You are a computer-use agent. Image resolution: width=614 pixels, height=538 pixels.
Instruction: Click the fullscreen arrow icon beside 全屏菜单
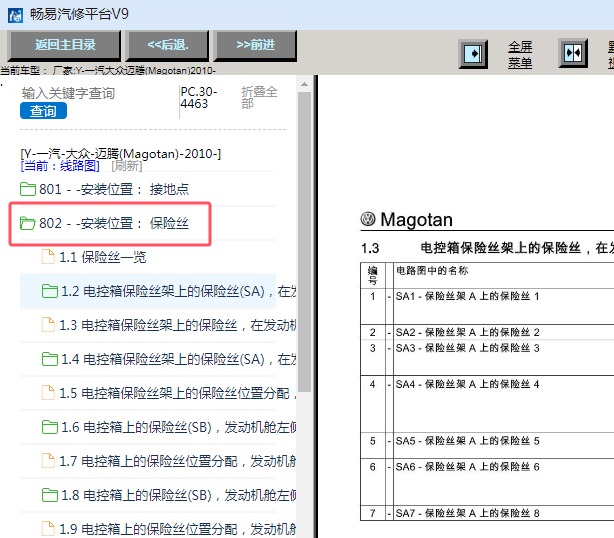pyautogui.click(x=473, y=54)
